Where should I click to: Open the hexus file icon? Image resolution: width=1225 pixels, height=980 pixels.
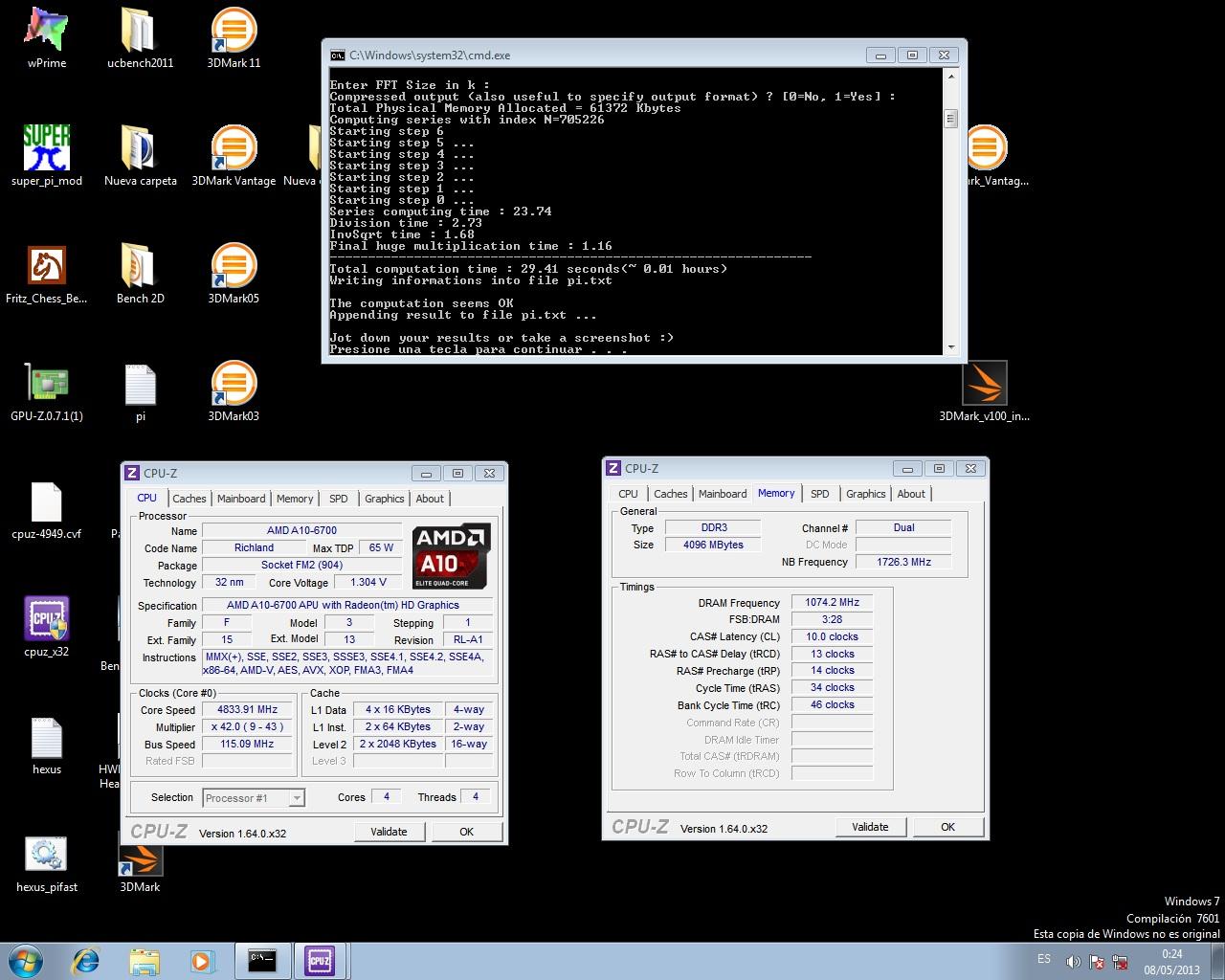point(46,745)
